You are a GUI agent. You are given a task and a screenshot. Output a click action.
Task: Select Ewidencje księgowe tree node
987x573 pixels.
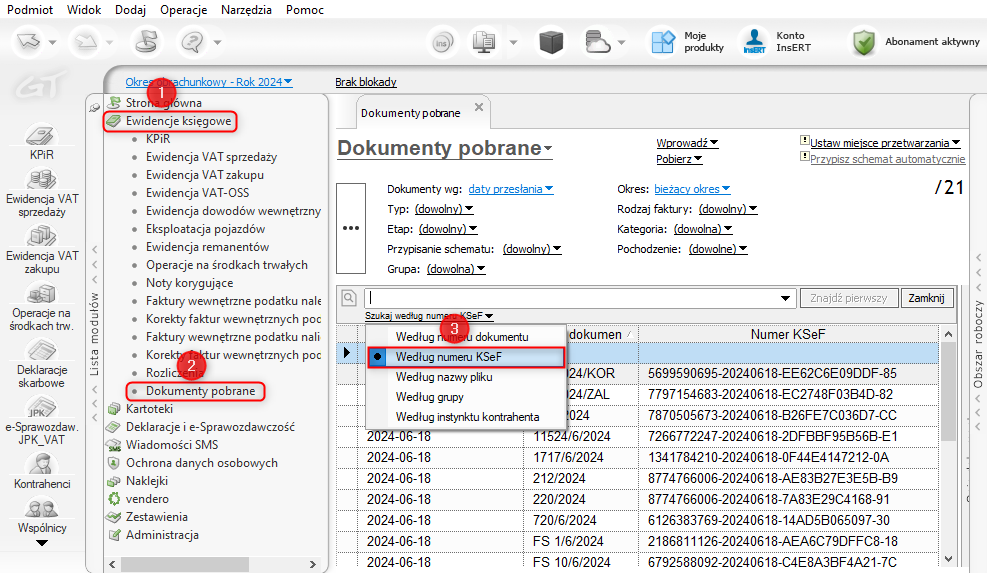coord(178,121)
